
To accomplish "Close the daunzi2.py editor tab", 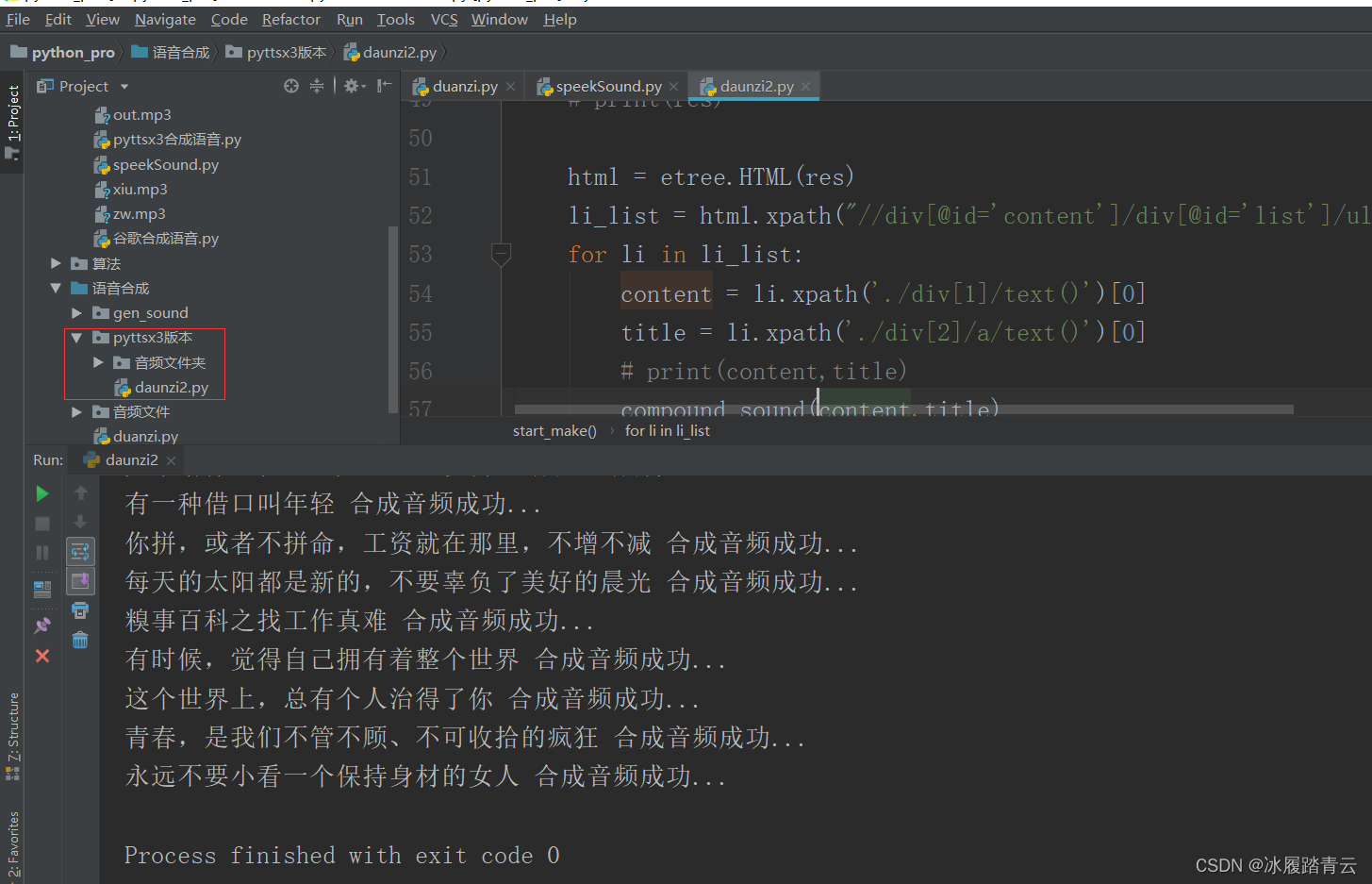I will [x=805, y=87].
